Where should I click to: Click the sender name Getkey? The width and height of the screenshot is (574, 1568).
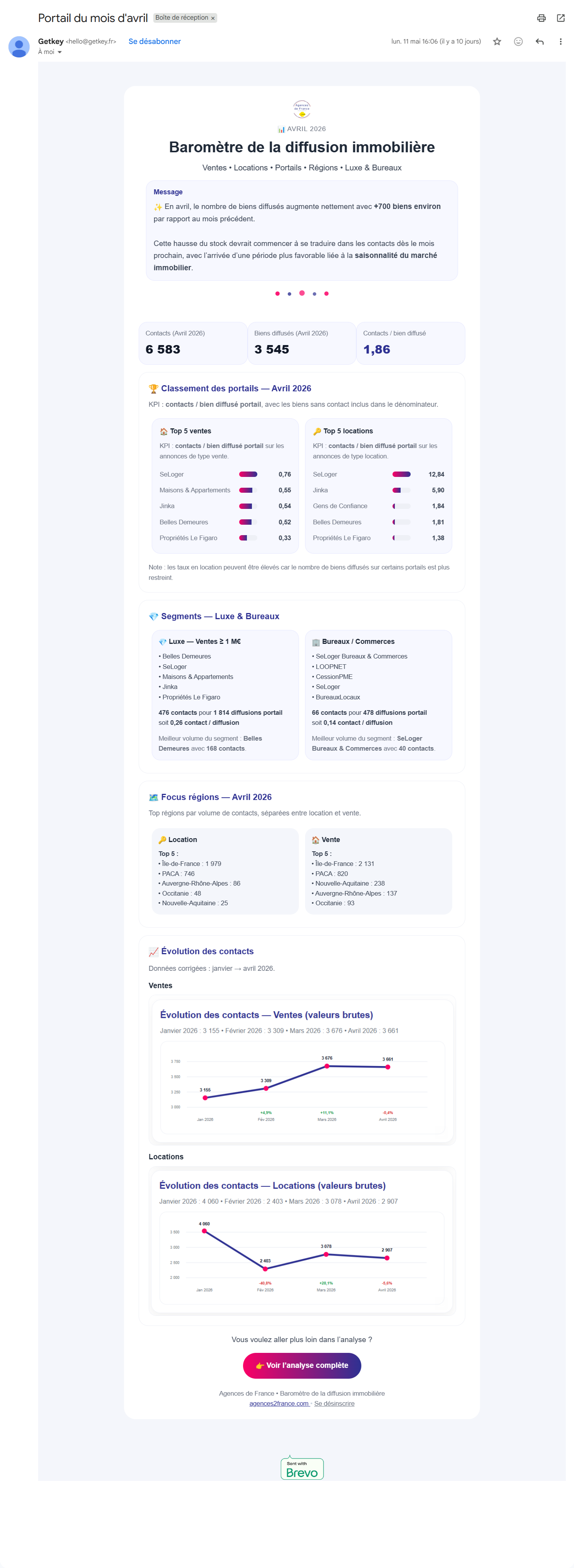point(50,41)
